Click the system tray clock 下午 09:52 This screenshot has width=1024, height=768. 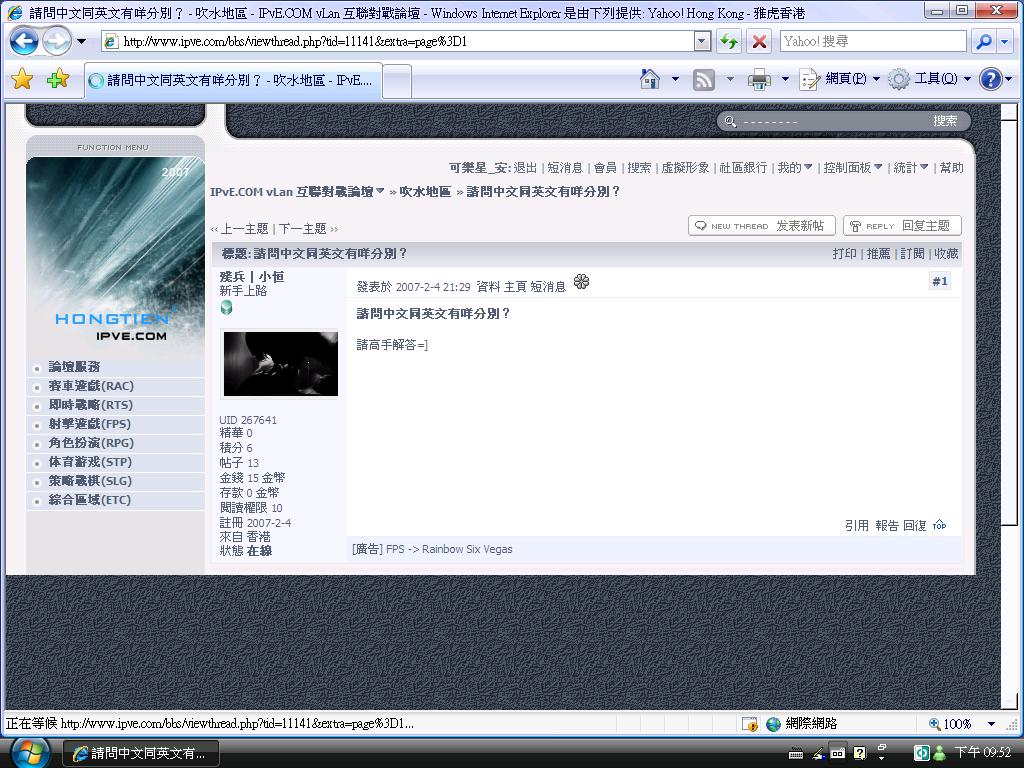(982, 752)
